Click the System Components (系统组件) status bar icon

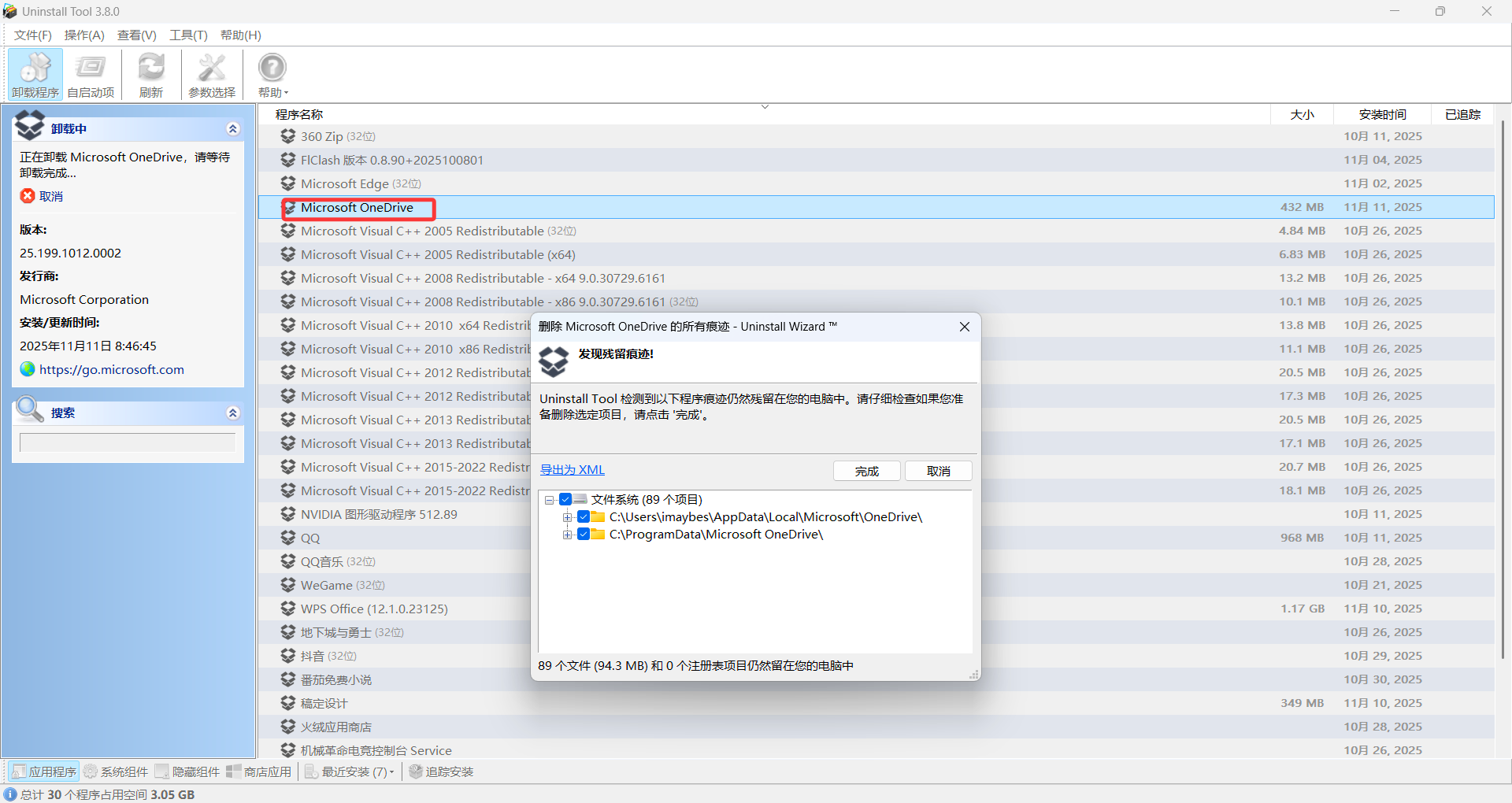click(x=91, y=772)
